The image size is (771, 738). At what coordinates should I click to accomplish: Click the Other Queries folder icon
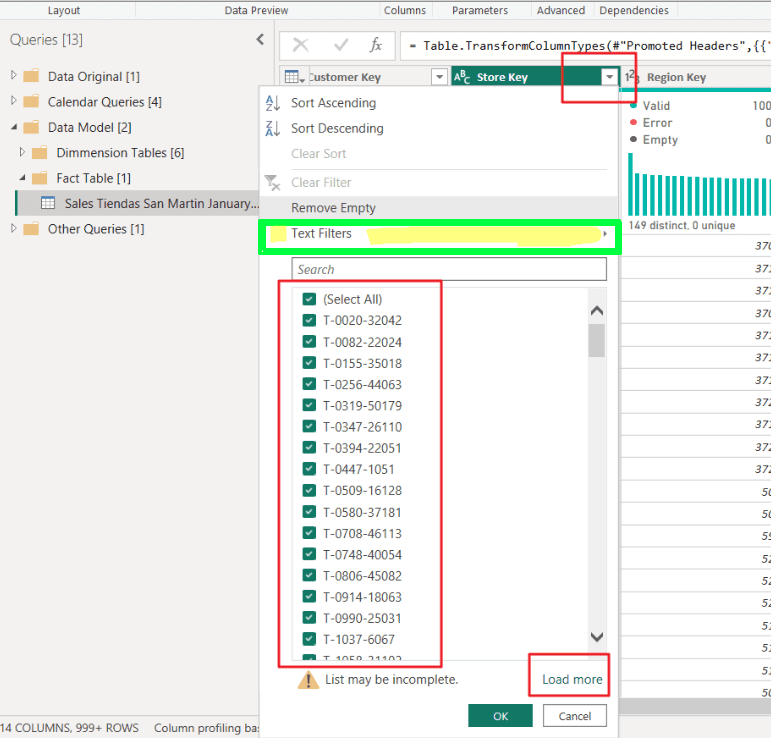click(x=31, y=229)
